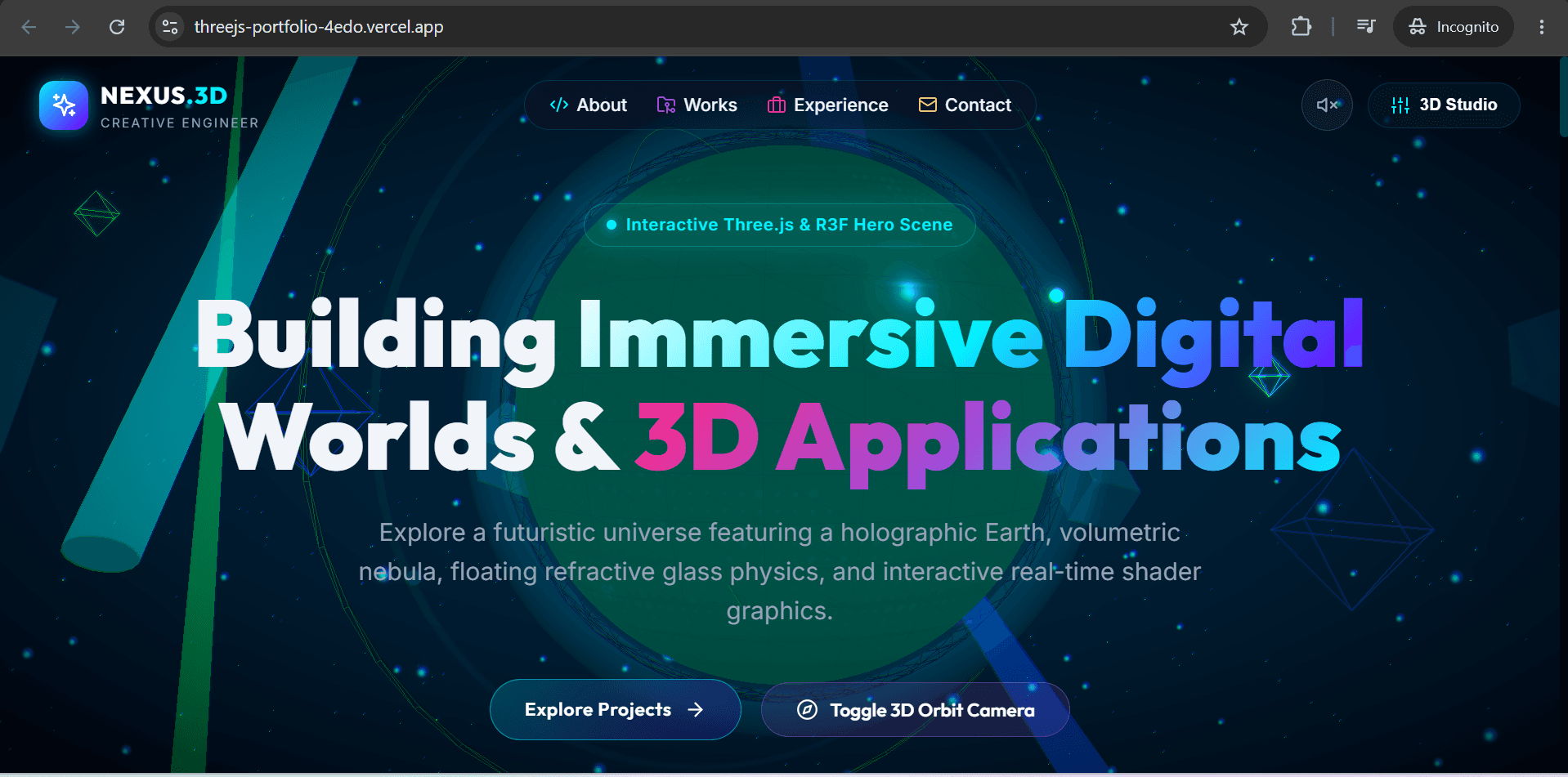Click the page vertical scrollbar
The height and width of the screenshot is (777, 1568).
tap(1563, 96)
